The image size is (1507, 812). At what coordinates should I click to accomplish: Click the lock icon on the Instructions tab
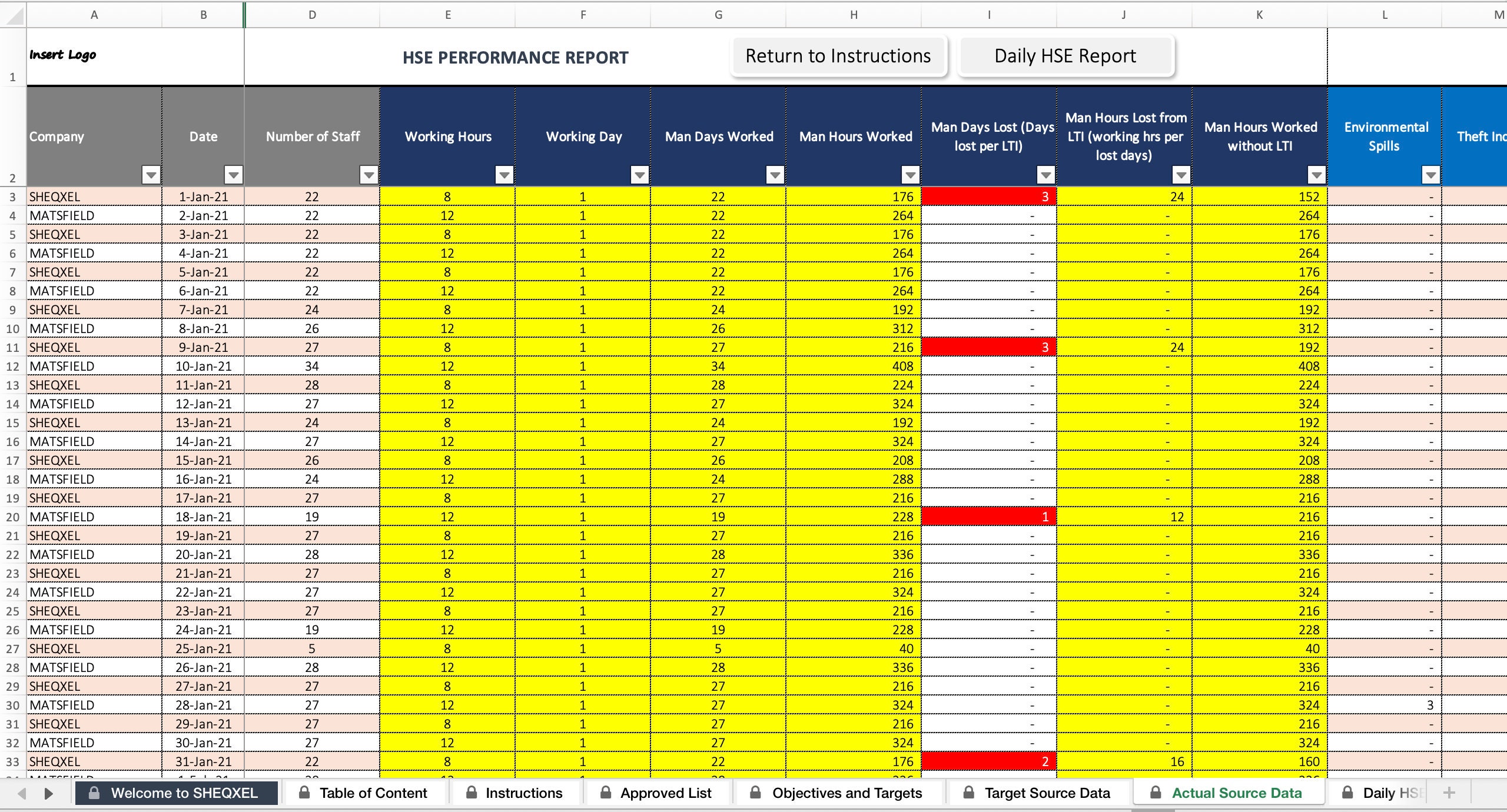pyautogui.click(x=471, y=793)
